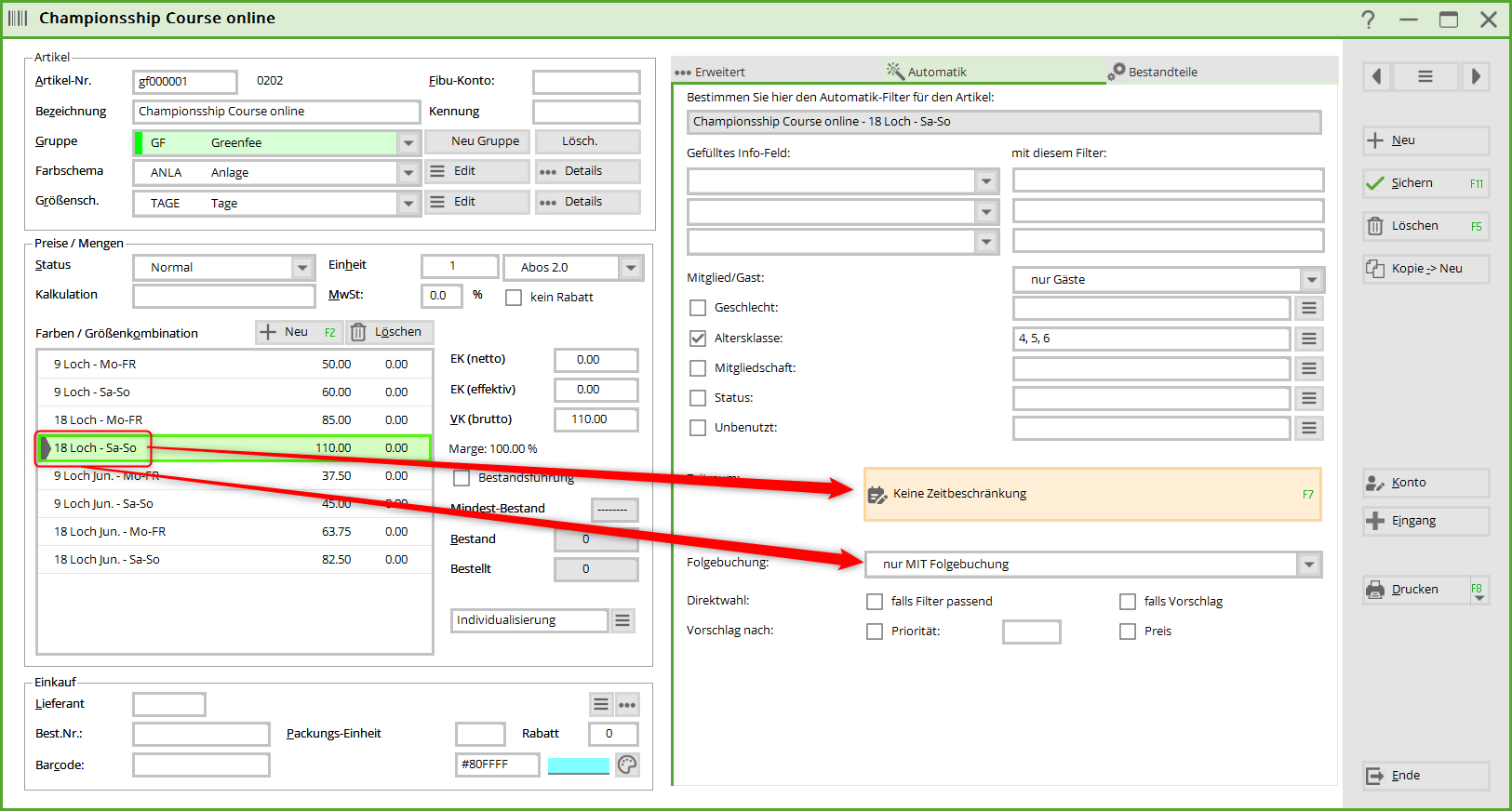Click the cyan color swatch
Screen dimensions: 1512x811
(578, 765)
